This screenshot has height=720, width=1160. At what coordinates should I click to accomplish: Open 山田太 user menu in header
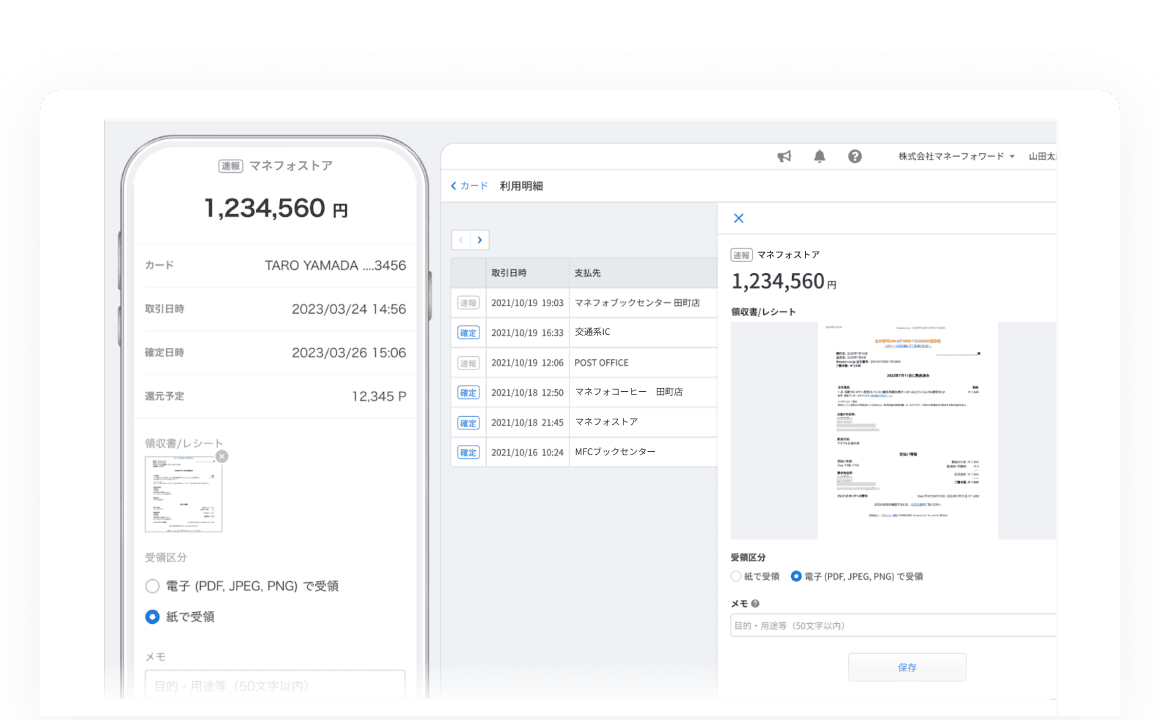(1042, 156)
